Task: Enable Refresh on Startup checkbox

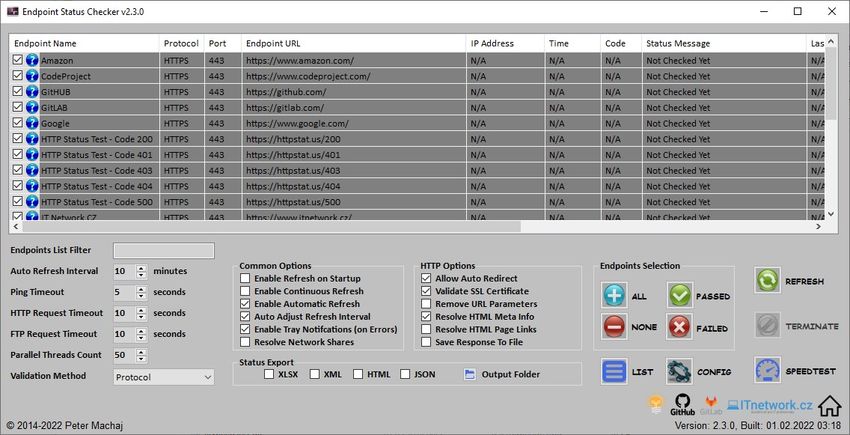Action: point(245,278)
